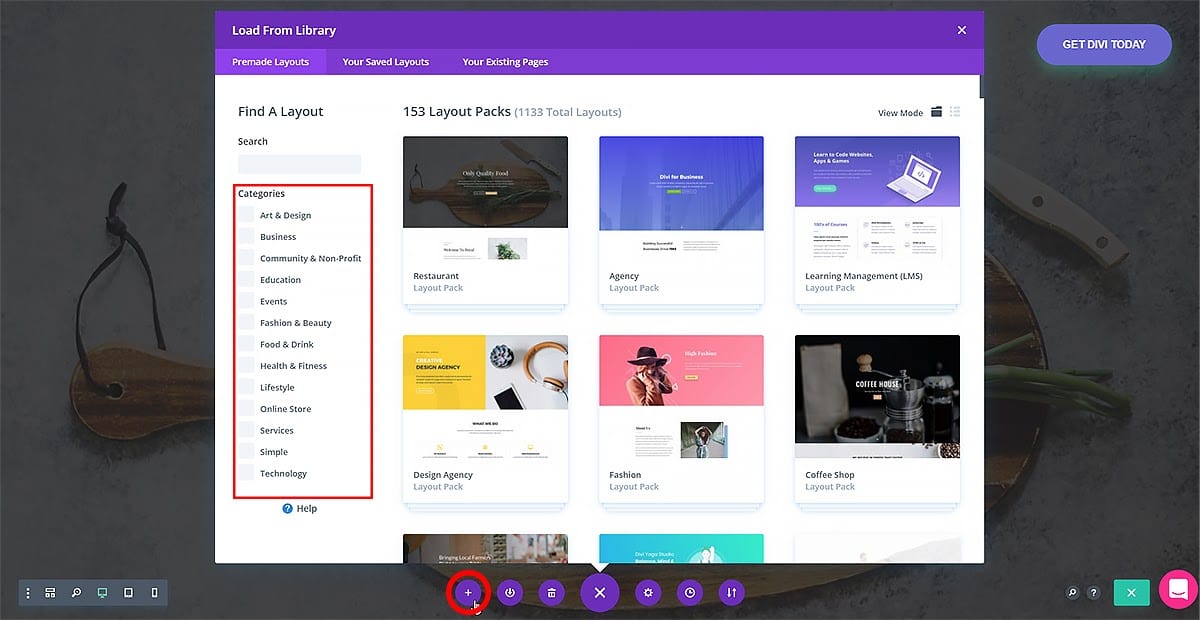Open editing history clock icon
The image size is (1200, 620).
(690, 593)
